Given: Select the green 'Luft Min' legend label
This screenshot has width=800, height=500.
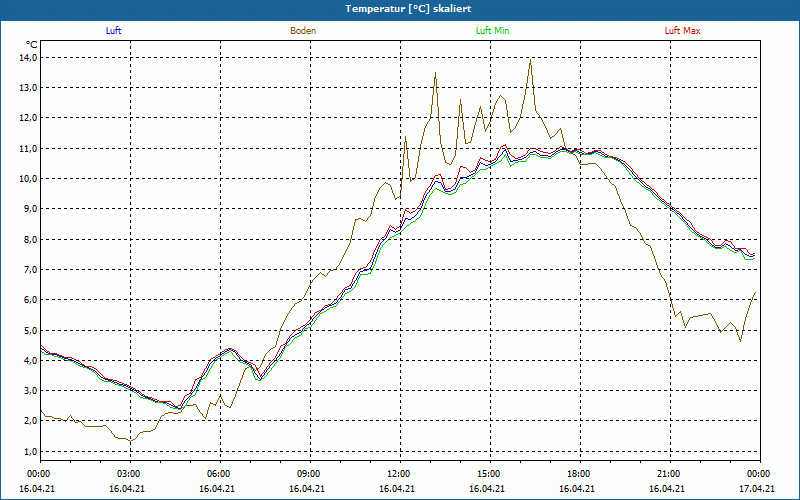Looking at the screenshot, I should [492, 31].
